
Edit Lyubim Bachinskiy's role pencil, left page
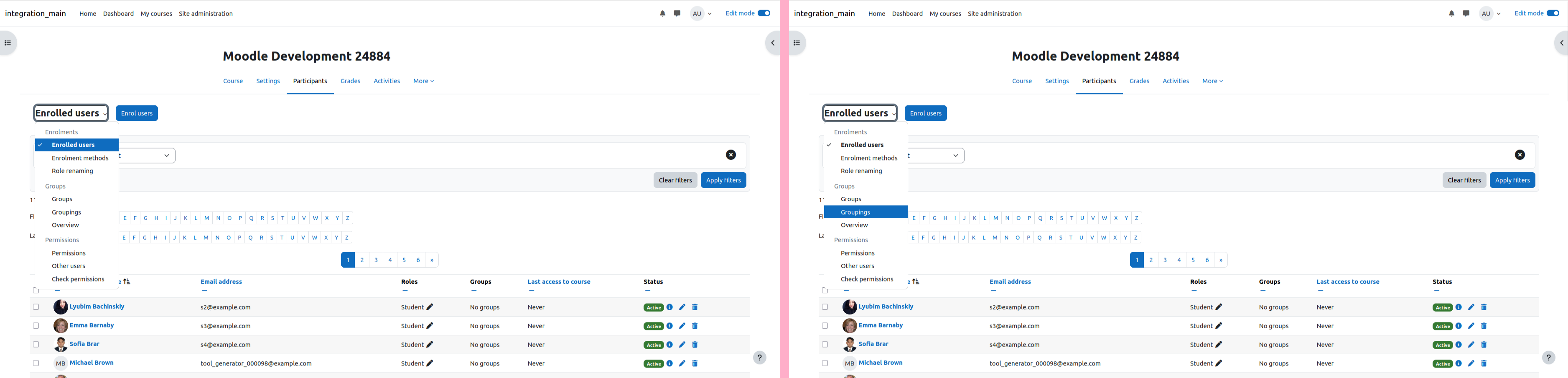pyautogui.click(x=430, y=307)
